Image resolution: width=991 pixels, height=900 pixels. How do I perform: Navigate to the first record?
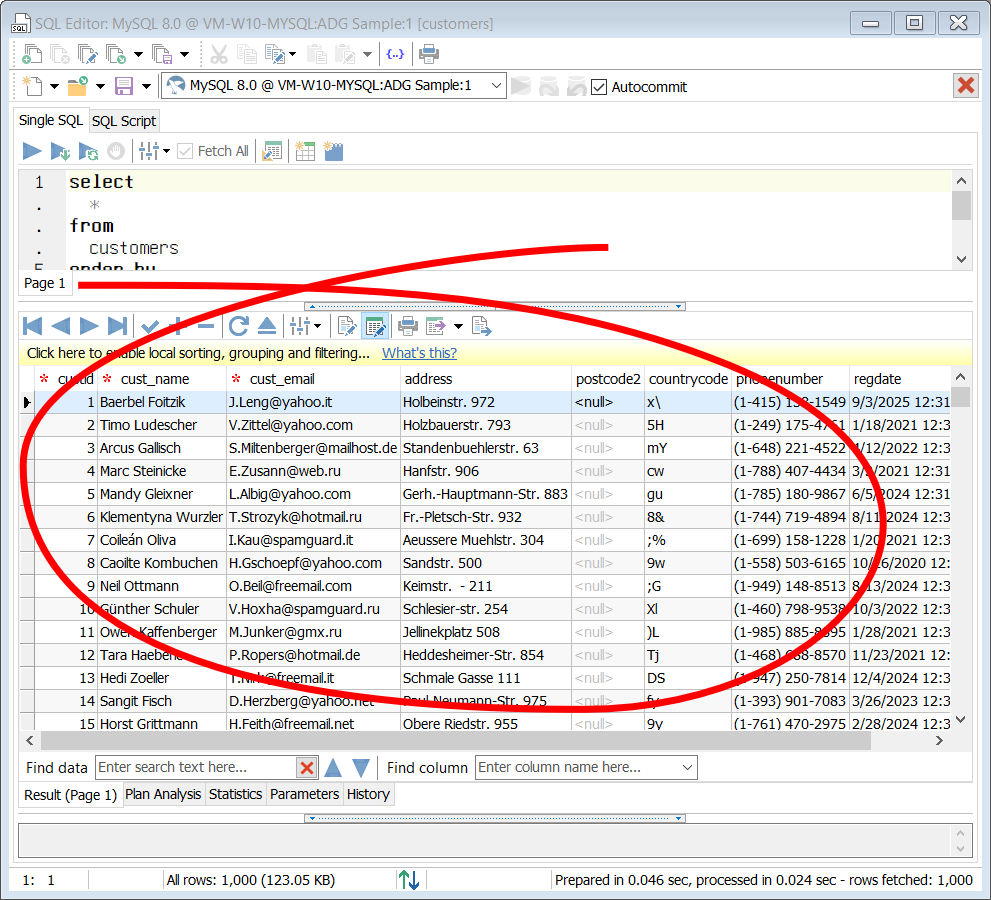31,325
